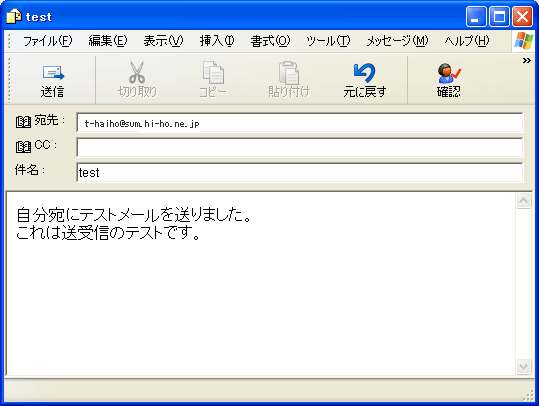The width and height of the screenshot is (539, 406).
Task: Open address book via 宛先 book icon
Action: tap(23, 122)
